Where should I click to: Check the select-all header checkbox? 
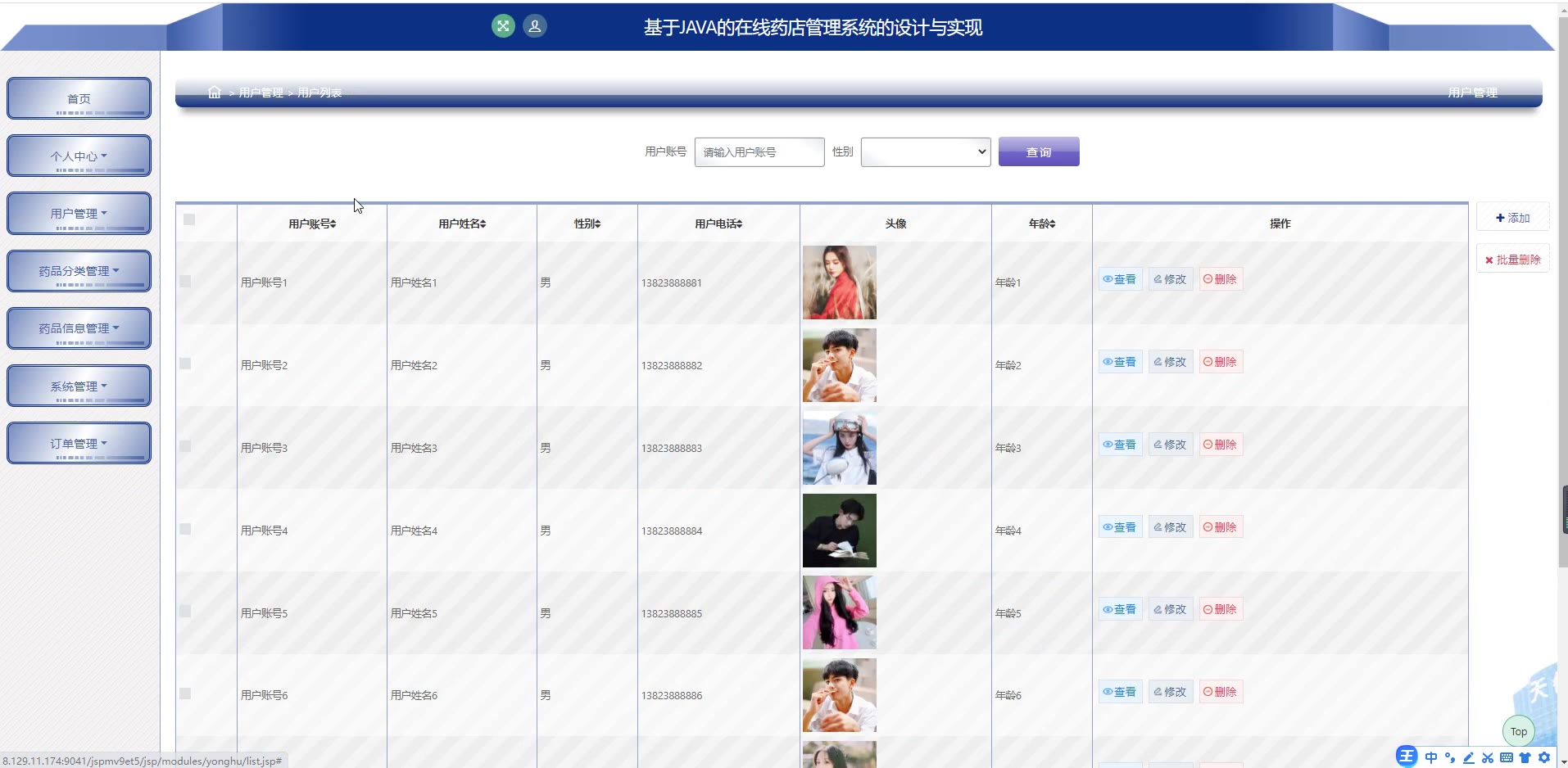[x=189, y=219]
